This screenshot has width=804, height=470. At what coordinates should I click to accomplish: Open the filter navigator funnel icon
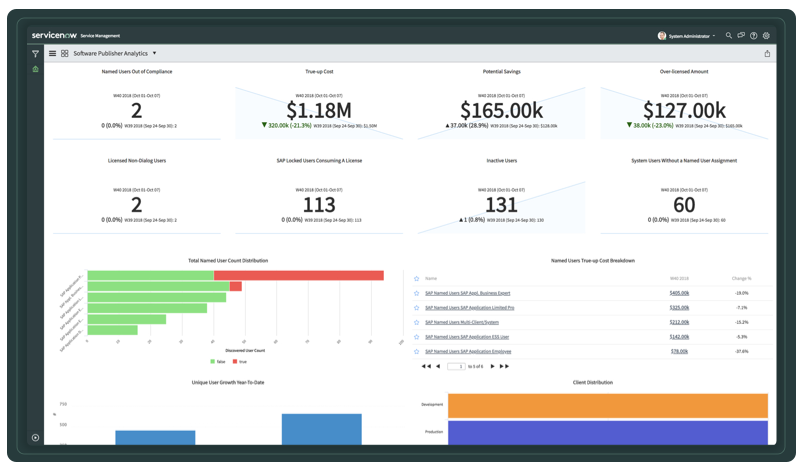(x=36, y=53)
